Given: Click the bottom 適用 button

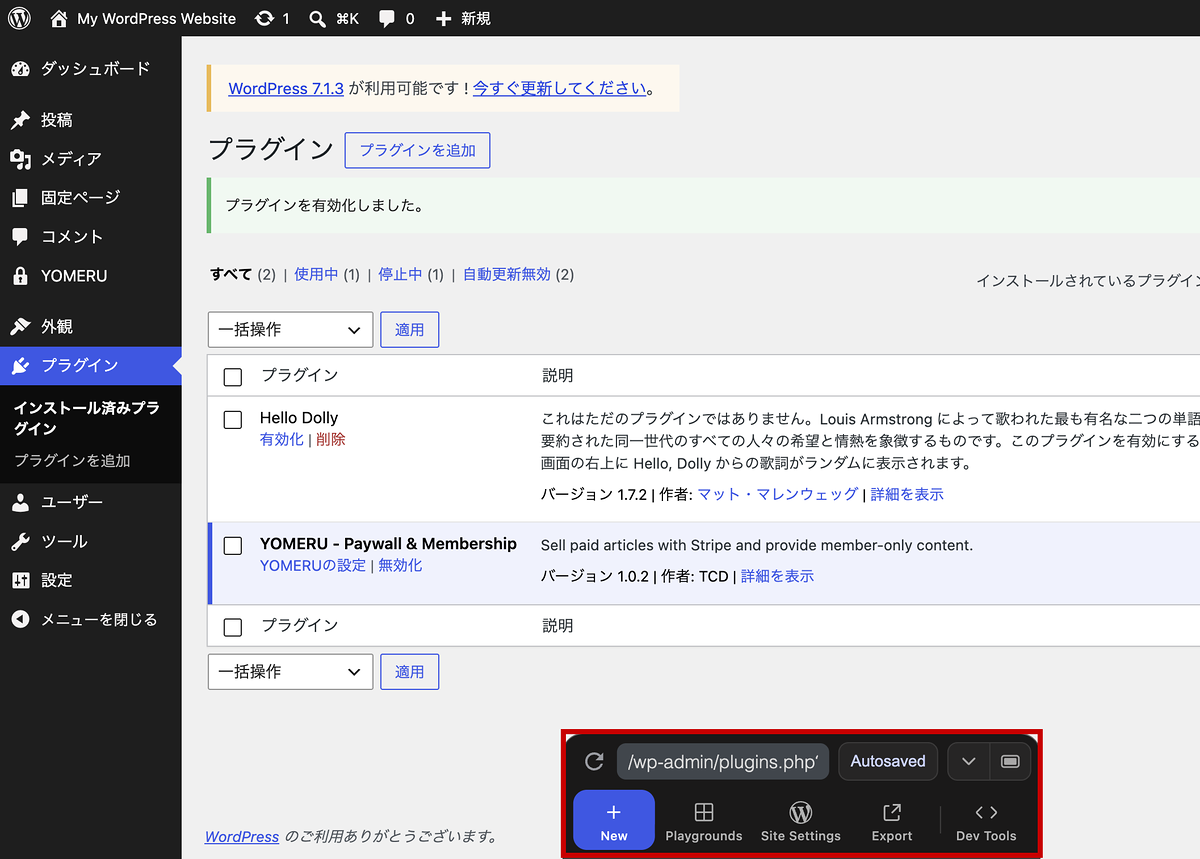Looking at the screenshot, I should pyautogui.click(x=409, y=672).
